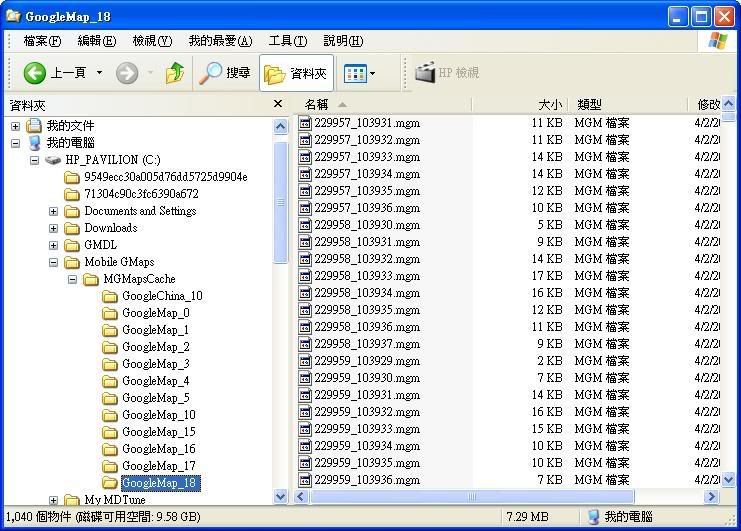This screenshot has height=531, width=741.
Task: Click the file list horizontal scrollbar
Action: (472, 496)
